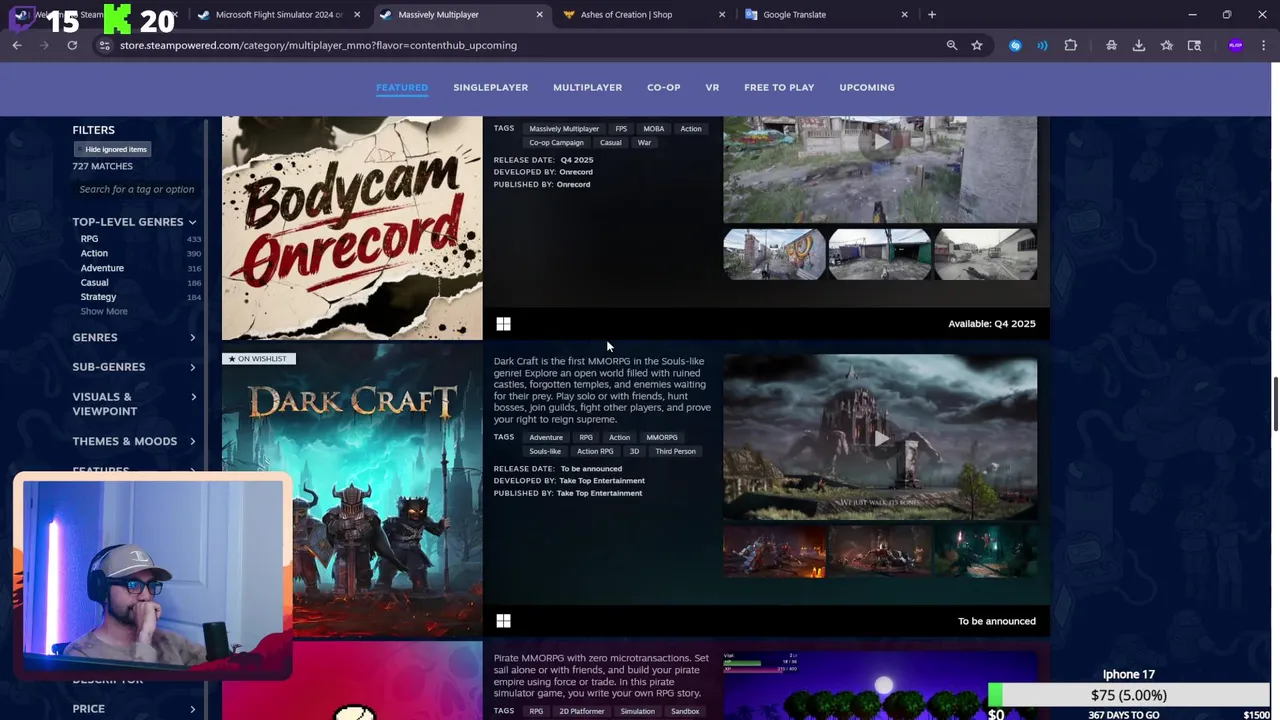Switch to the Co-op tab
This screenshot has height=720, width=1280.
(663, 87)
